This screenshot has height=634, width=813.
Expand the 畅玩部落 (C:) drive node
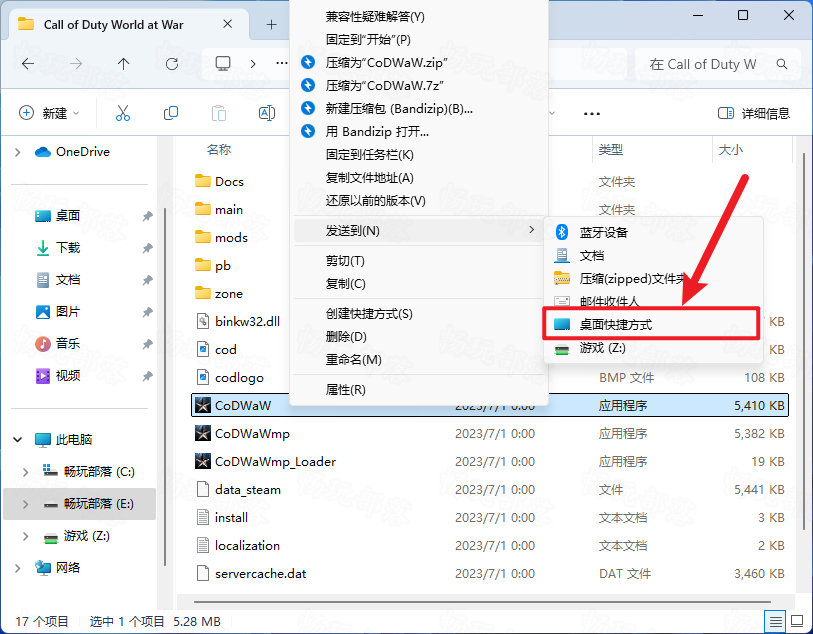[25, 472]
